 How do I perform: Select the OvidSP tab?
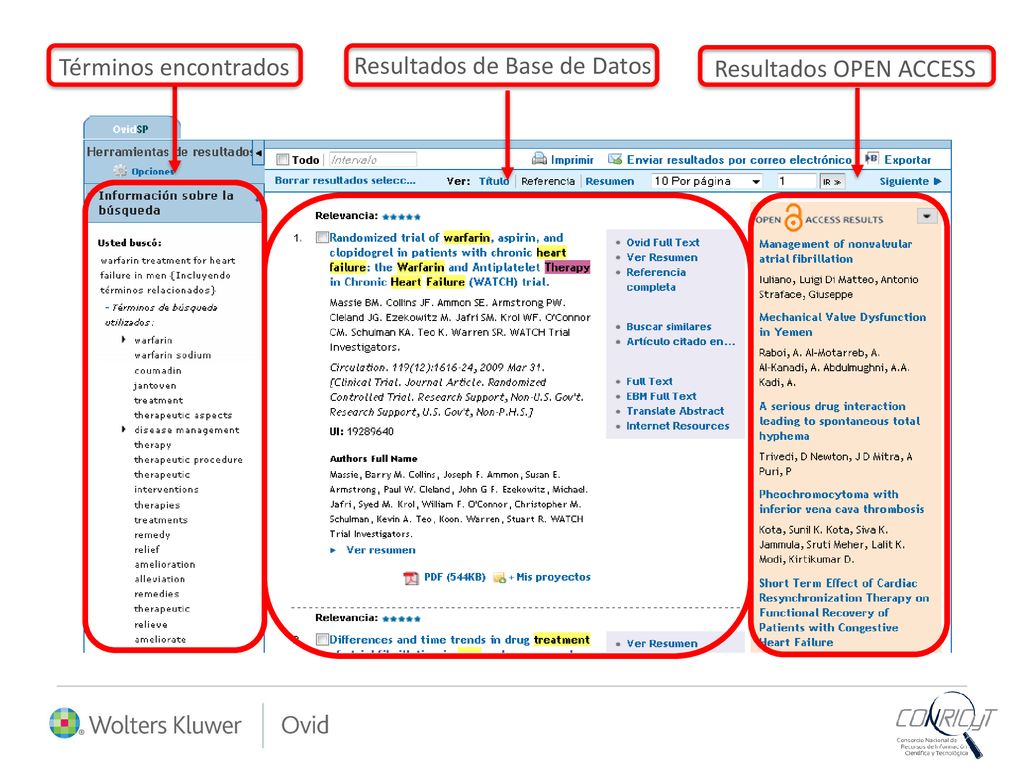[131, 129]
